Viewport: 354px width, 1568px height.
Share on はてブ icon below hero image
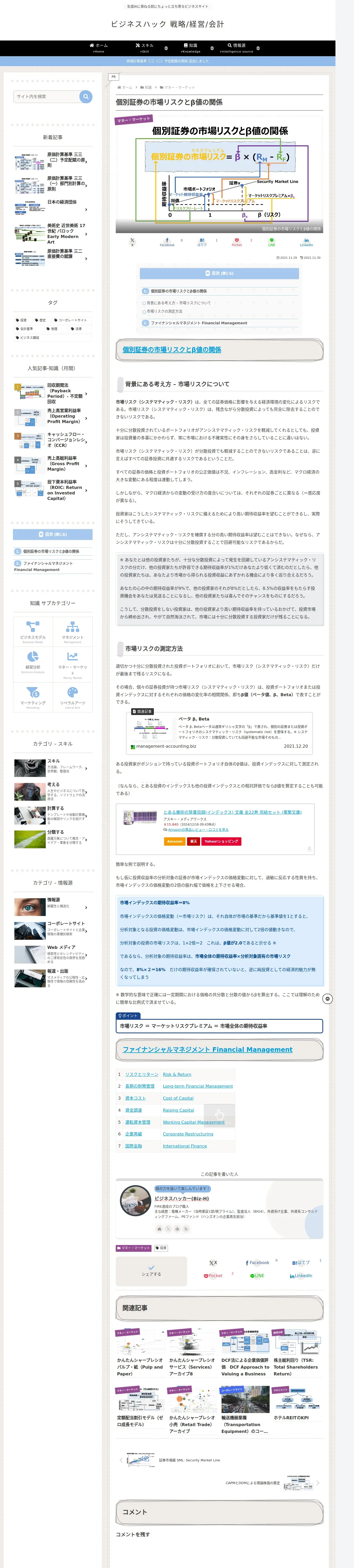pyautogui.click(x=202, y=242)
